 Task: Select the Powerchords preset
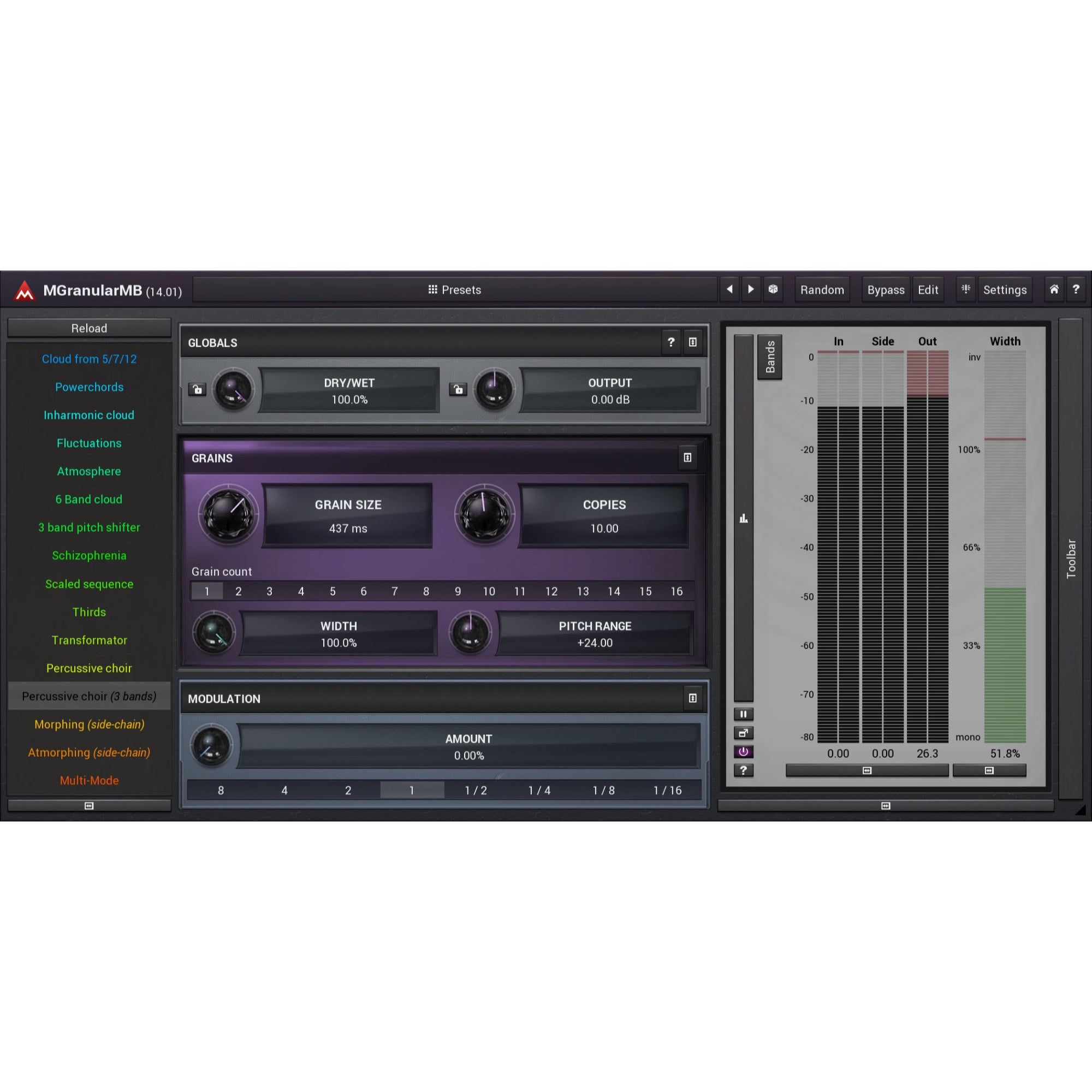89,387
